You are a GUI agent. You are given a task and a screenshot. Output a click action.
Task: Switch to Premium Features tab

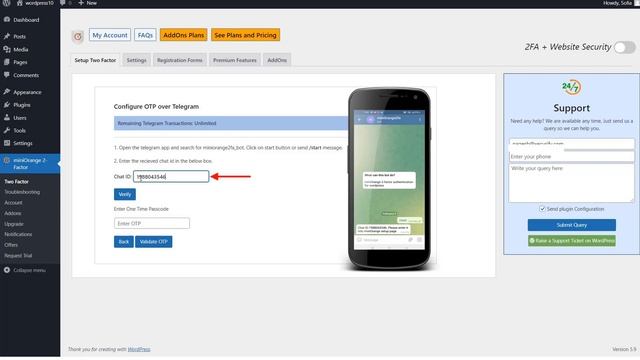pos(235,60)
